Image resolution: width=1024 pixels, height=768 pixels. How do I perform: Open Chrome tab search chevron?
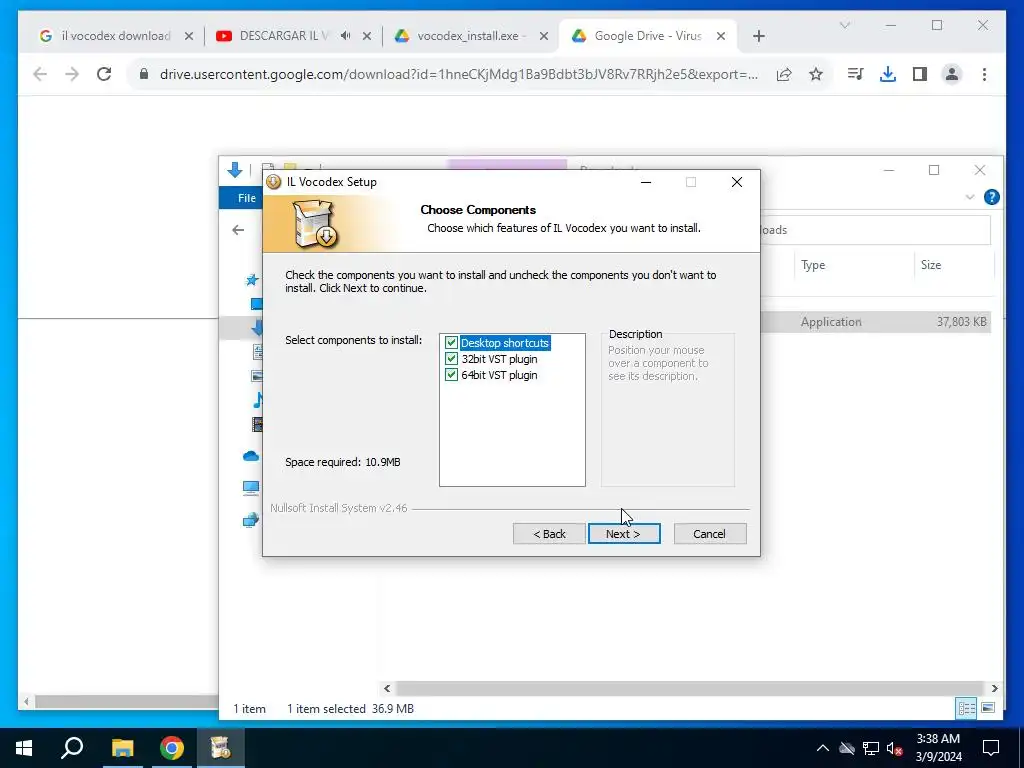coord(844,25)
